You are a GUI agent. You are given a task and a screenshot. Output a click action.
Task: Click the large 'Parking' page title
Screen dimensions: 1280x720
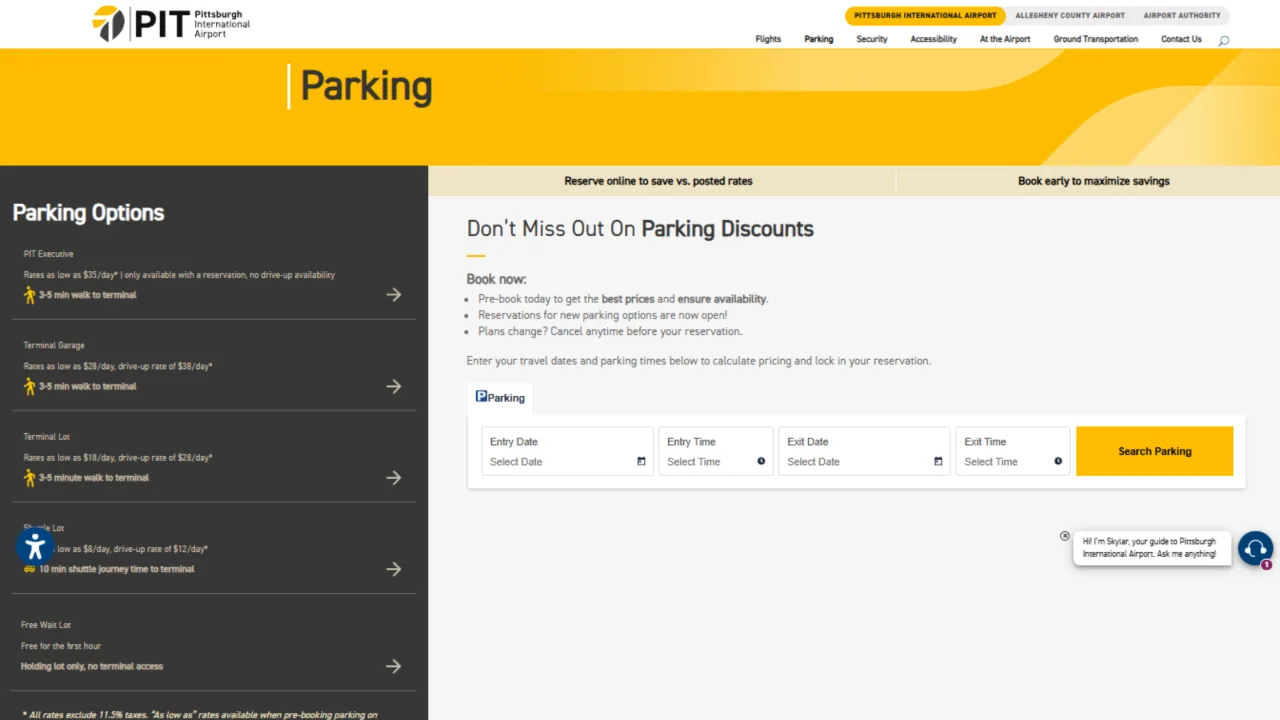pyautogui.click(x=366, y=86)
